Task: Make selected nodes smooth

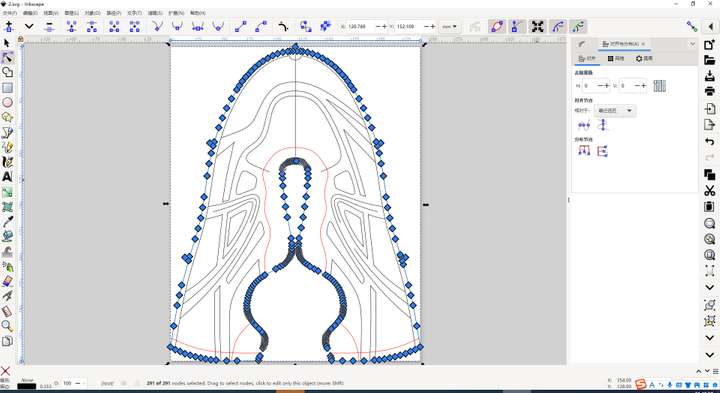Action: (177, 27)
